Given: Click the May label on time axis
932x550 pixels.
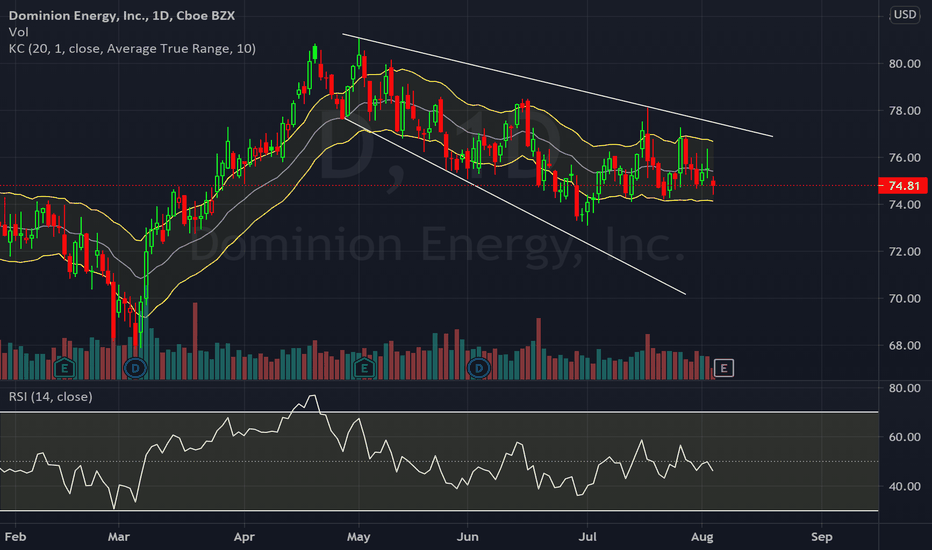Looking at the screenshot, I should pyautogui.click(x=358, y=537).
